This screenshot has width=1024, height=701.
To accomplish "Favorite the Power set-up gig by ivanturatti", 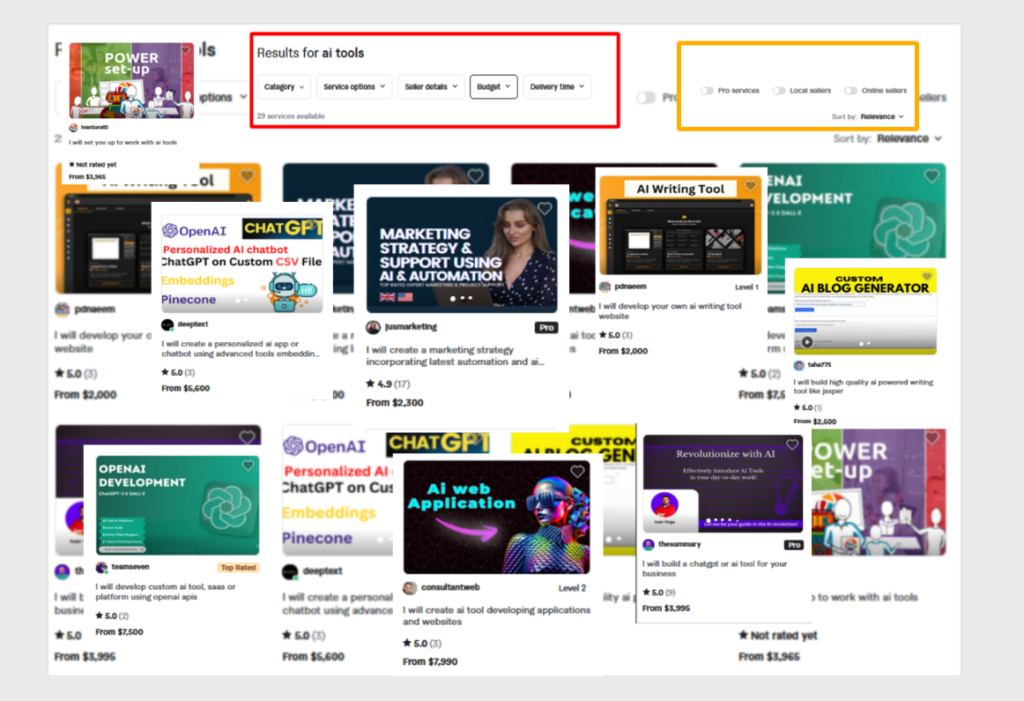I will tap(186, 50).
